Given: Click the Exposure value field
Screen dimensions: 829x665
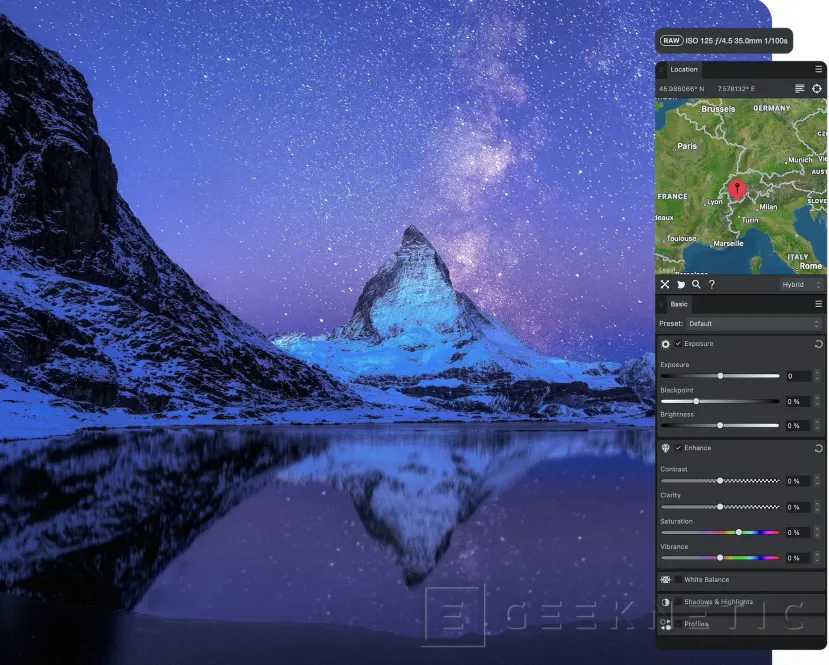Looking at the screenshot, I should 798,376.
